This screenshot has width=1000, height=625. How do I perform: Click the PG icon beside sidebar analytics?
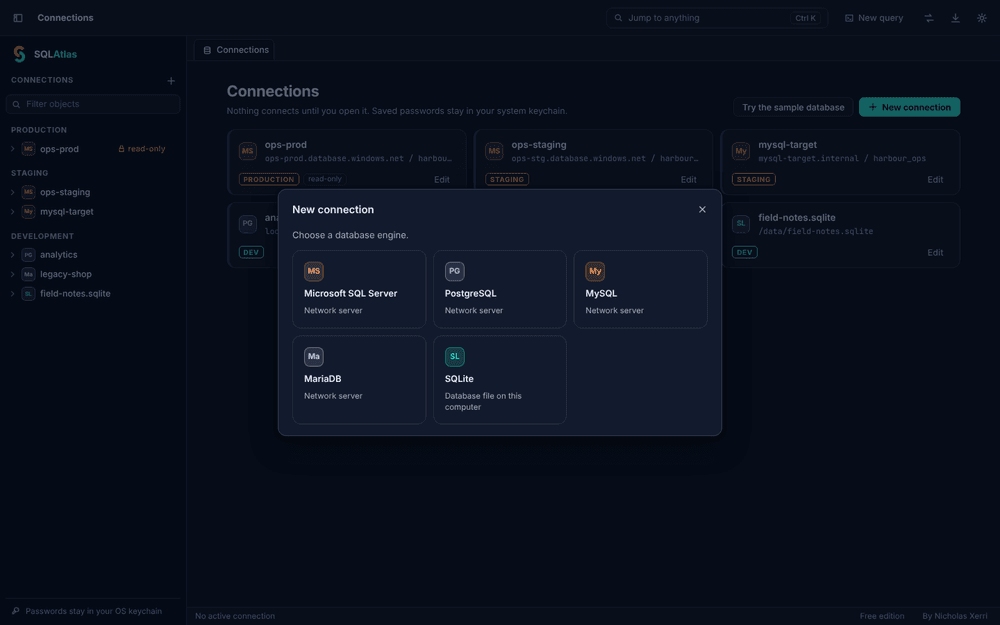(28, 254)
